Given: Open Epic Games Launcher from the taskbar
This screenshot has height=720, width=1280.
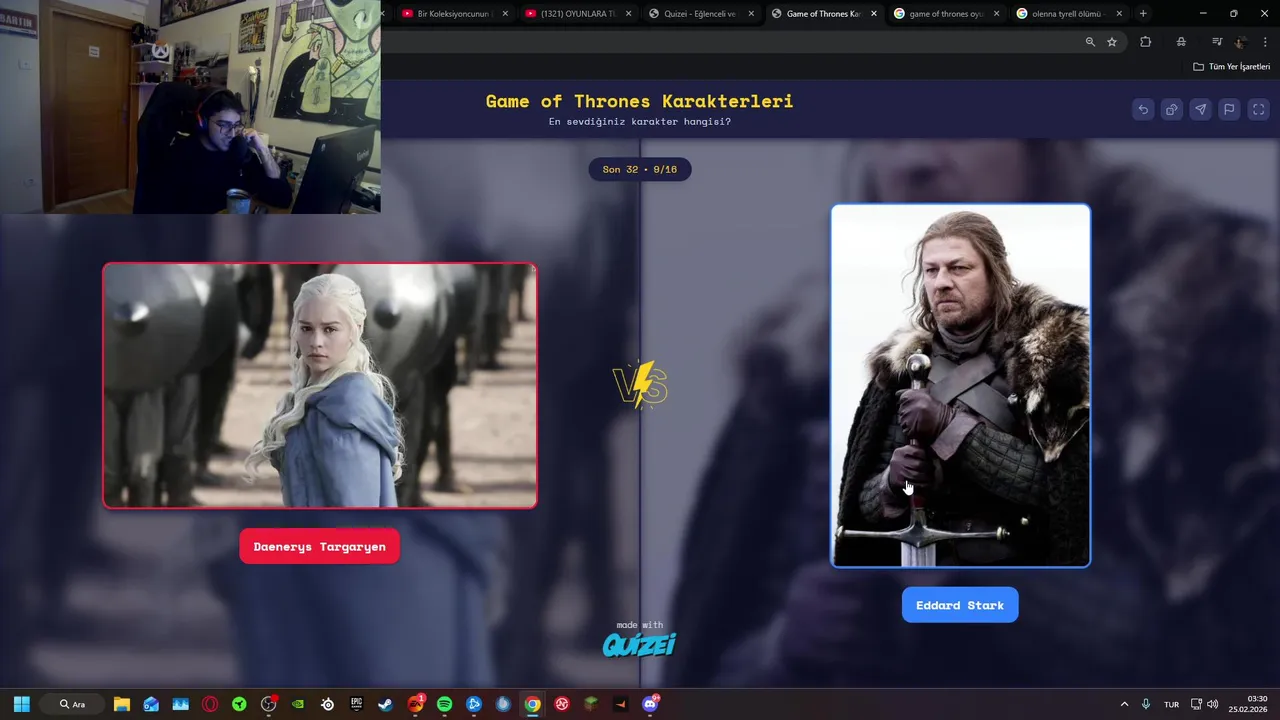Looking at the screenshot, I should [x=356, y=704].
